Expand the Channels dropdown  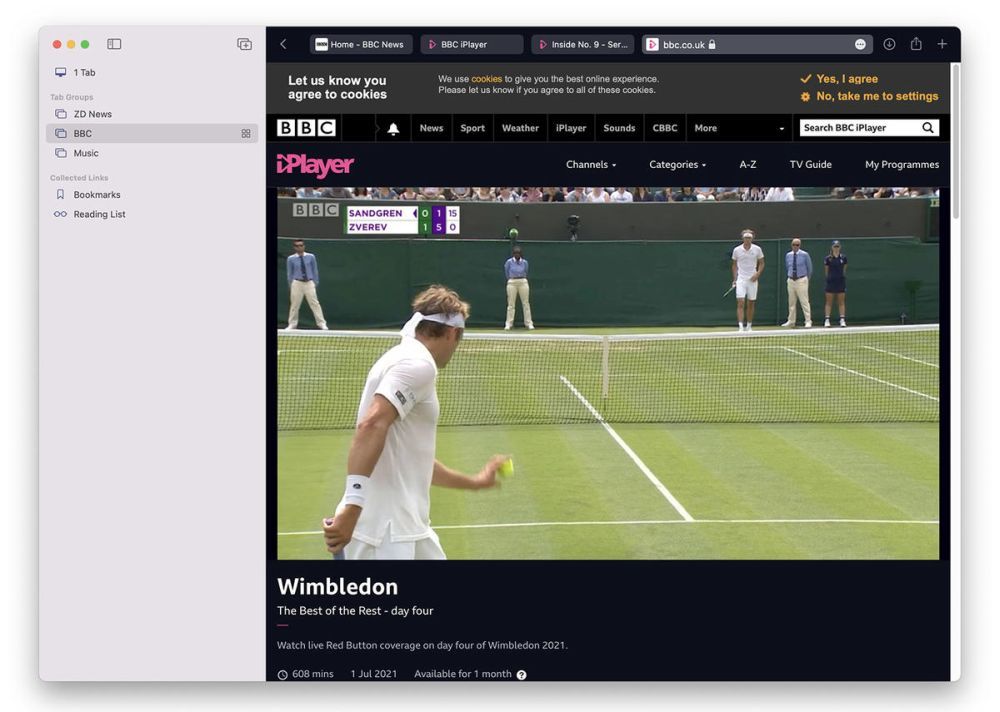(591, 165)
